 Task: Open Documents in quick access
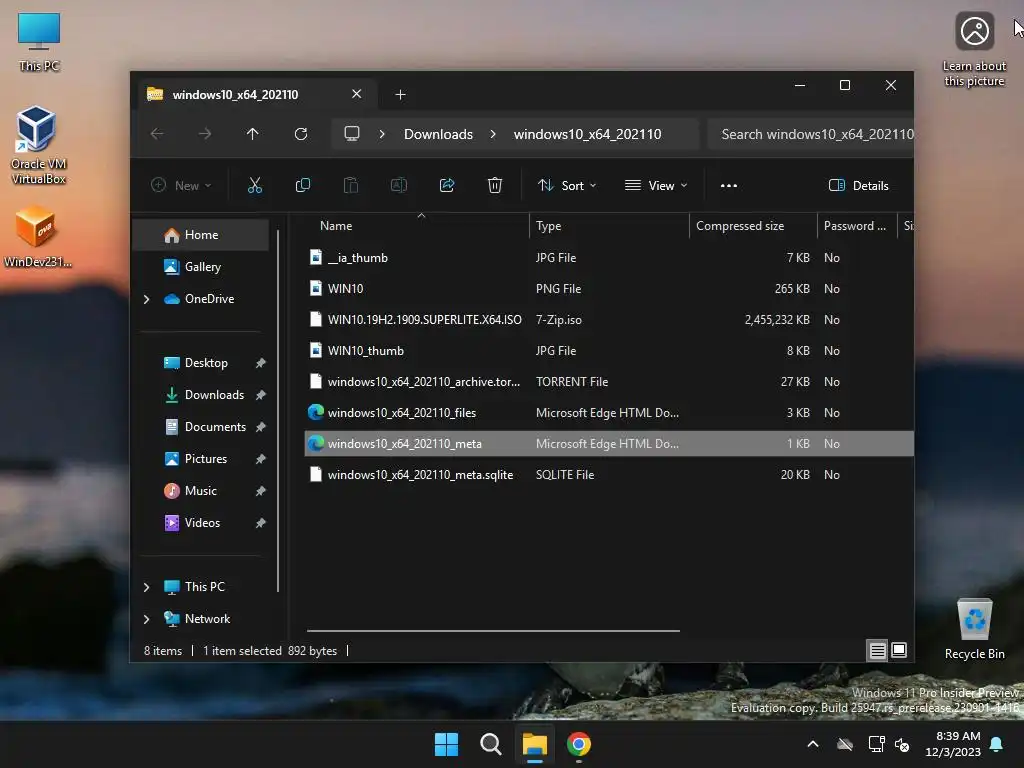click(200, 426)
